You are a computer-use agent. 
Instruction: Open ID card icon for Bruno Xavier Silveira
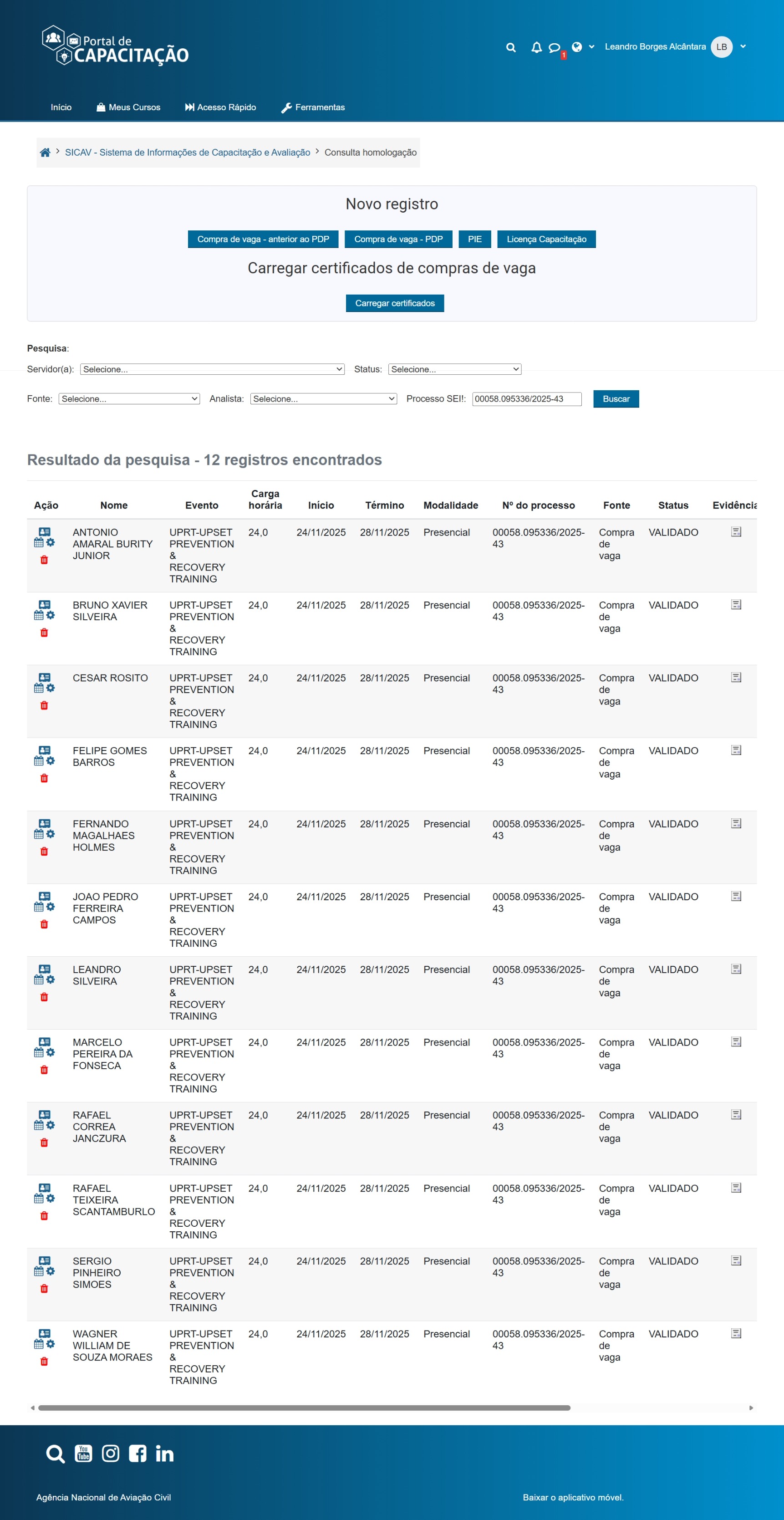point(45,604)
